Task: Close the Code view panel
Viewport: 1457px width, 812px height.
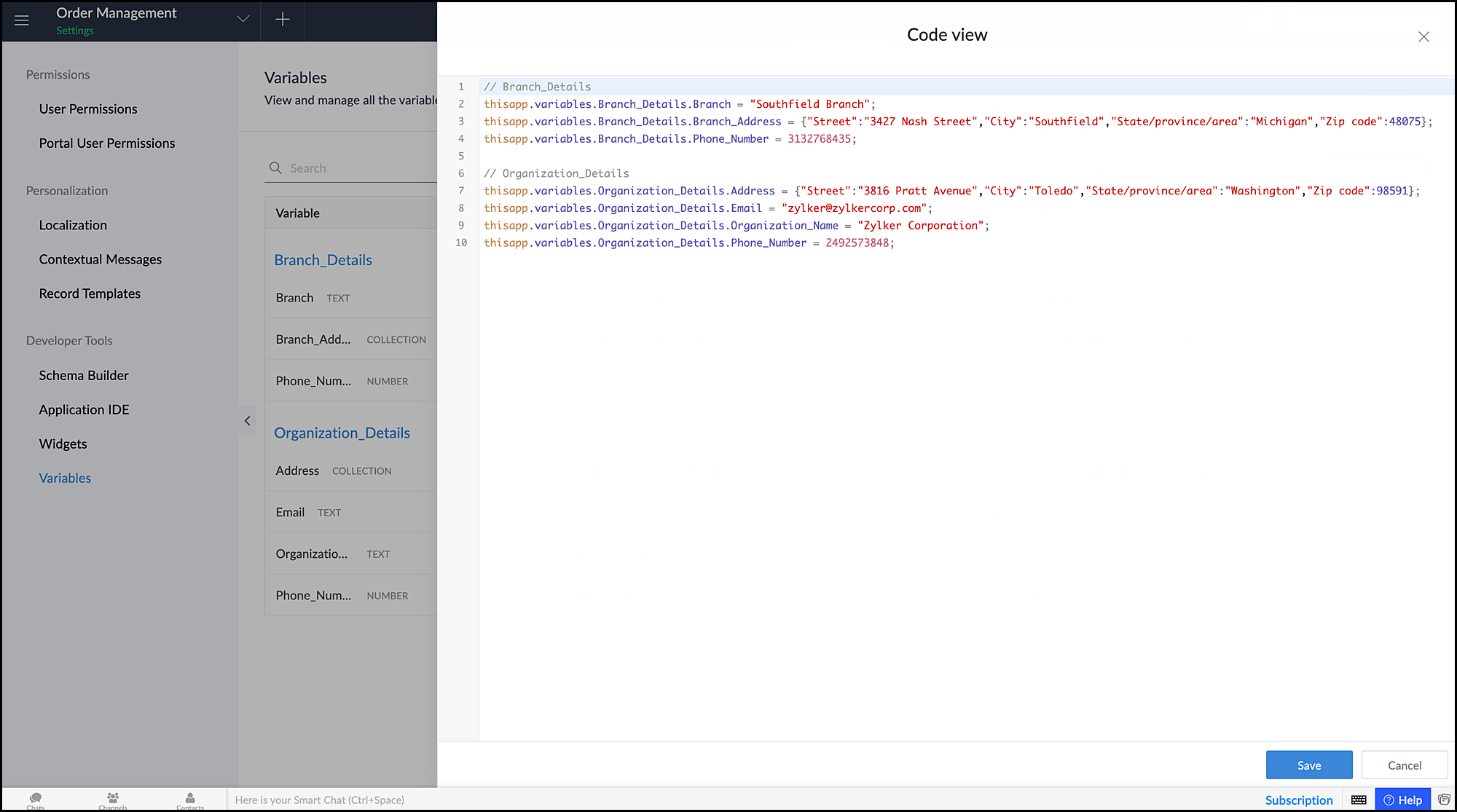Action: pos(1423,36)
